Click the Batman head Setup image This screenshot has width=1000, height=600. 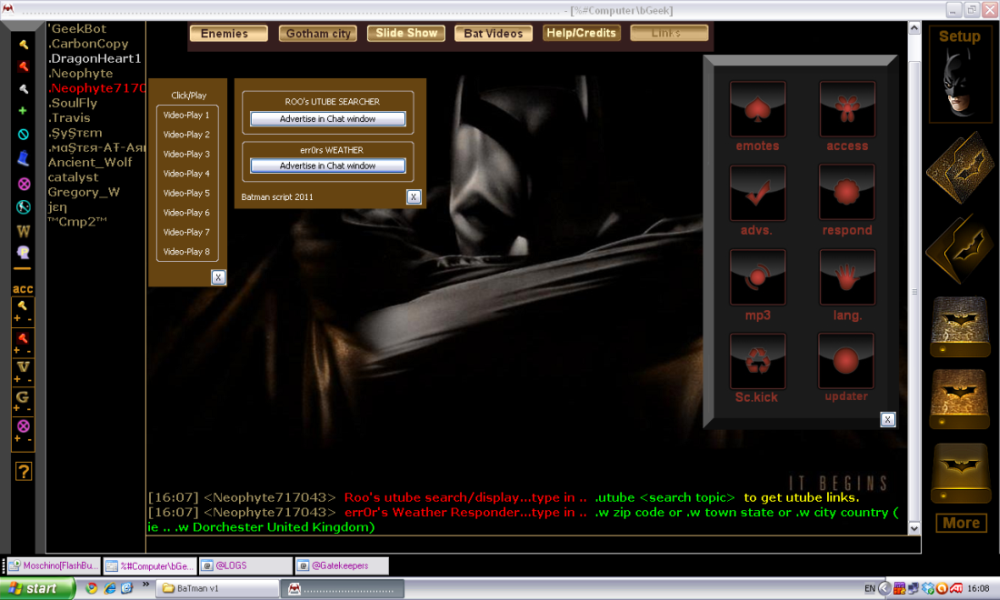[x=960, y=85]
